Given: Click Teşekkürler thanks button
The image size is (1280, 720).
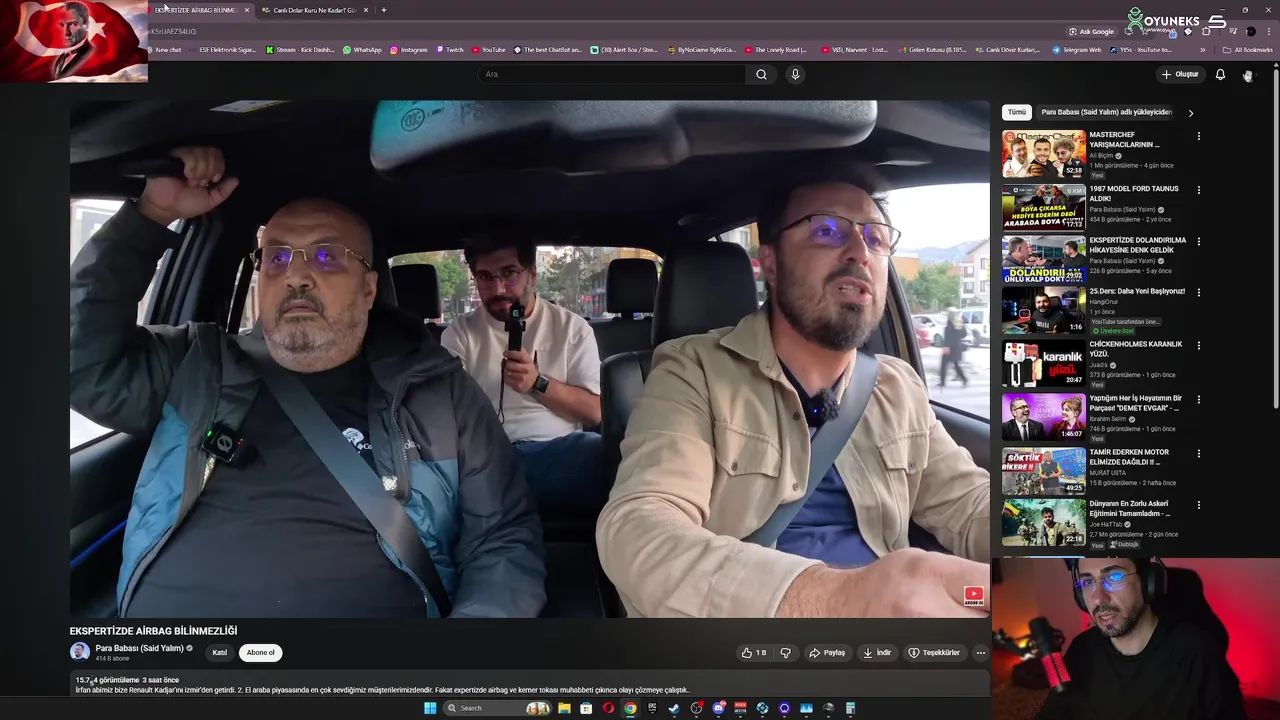Looking at the screenshot, I should (934, 653).
